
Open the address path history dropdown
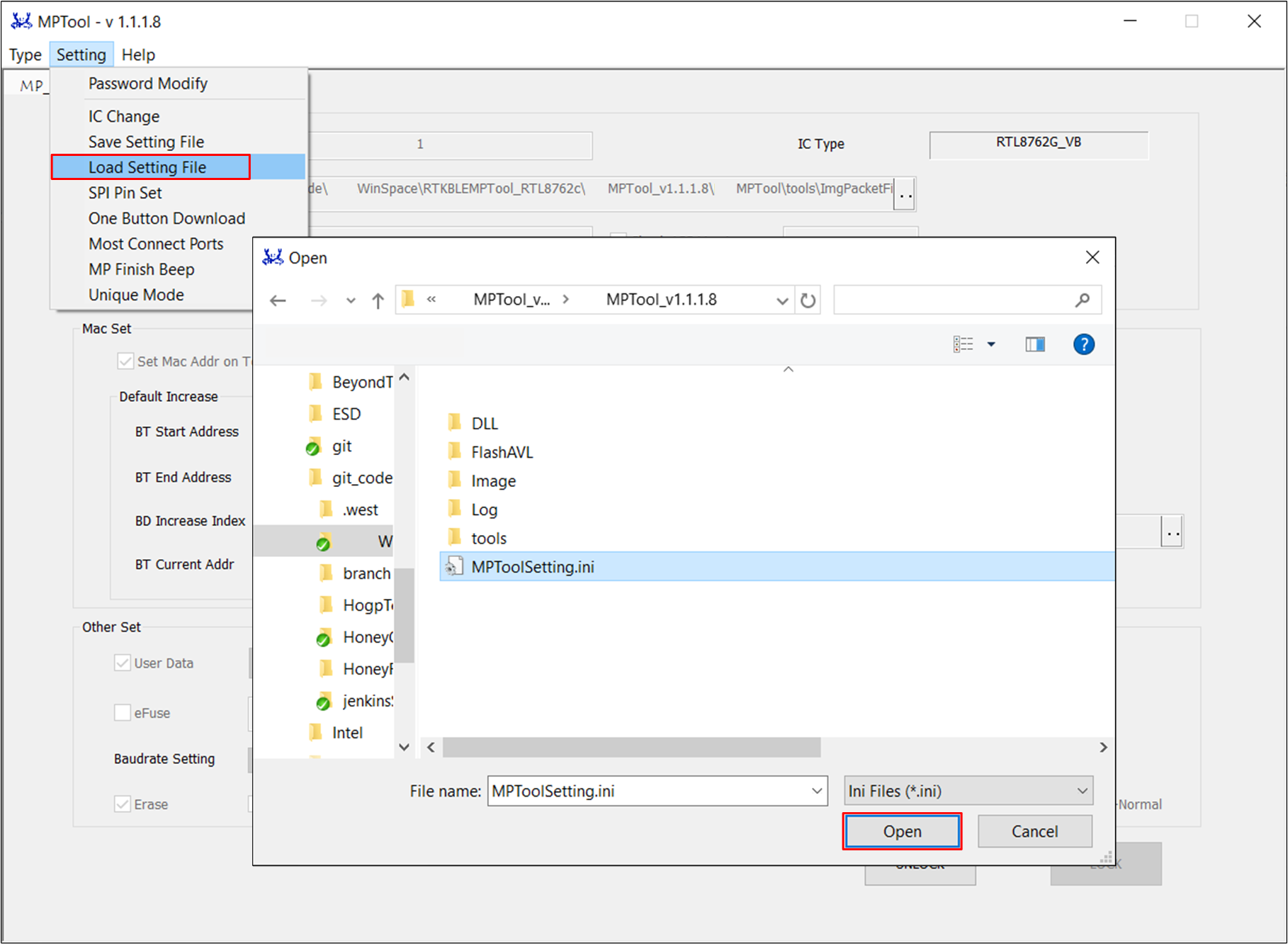click(781, 300)
